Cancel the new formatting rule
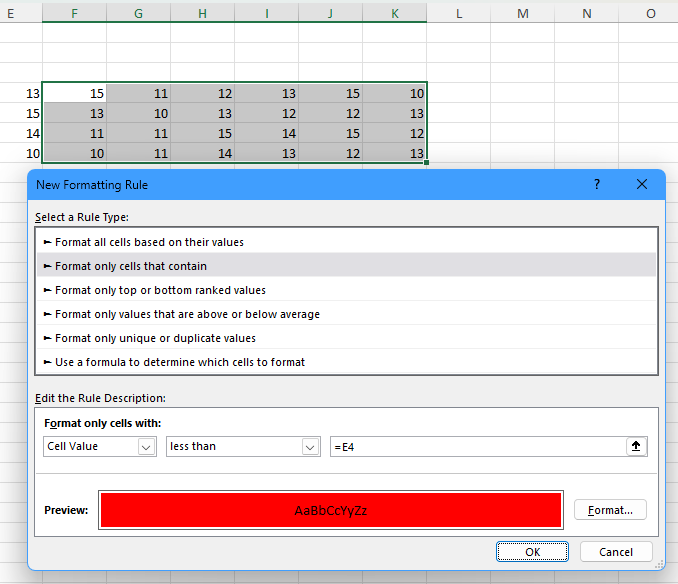678x584 pixels. 616,552
